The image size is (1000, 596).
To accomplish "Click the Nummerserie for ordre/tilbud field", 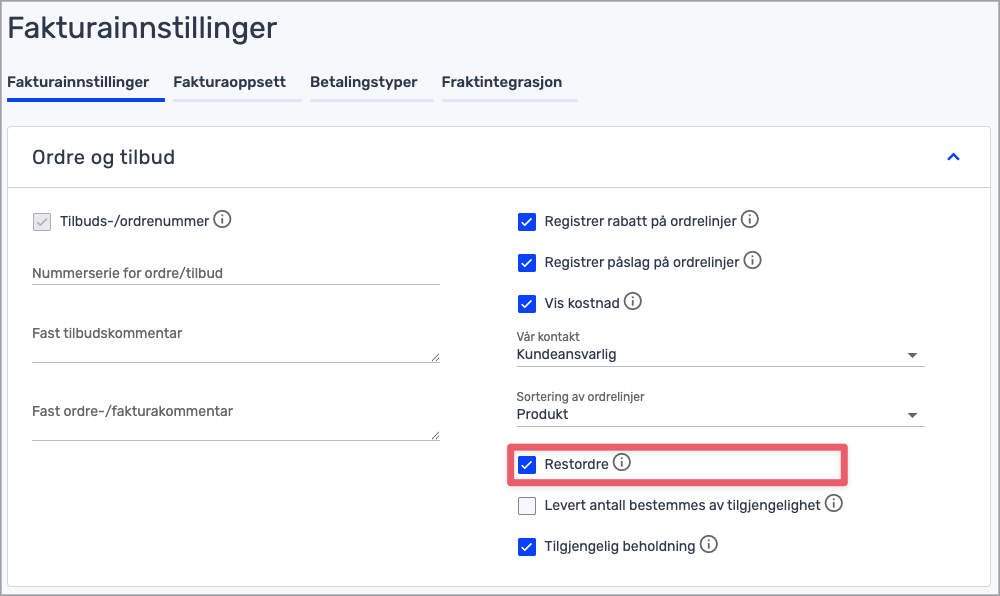I will [x=235, y=272].
